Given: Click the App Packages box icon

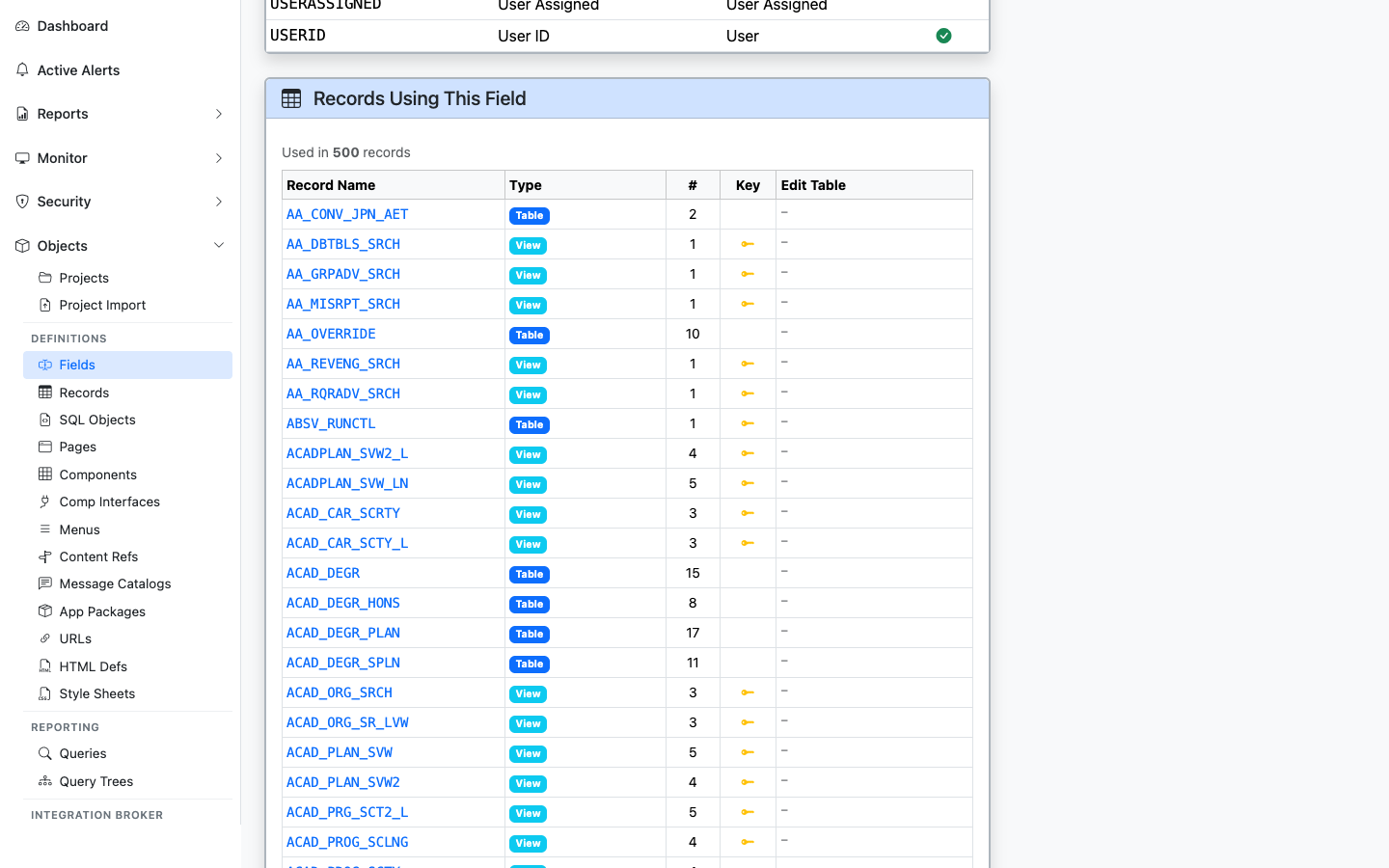Looking at the screenshot, I should [x=45, y=611].
